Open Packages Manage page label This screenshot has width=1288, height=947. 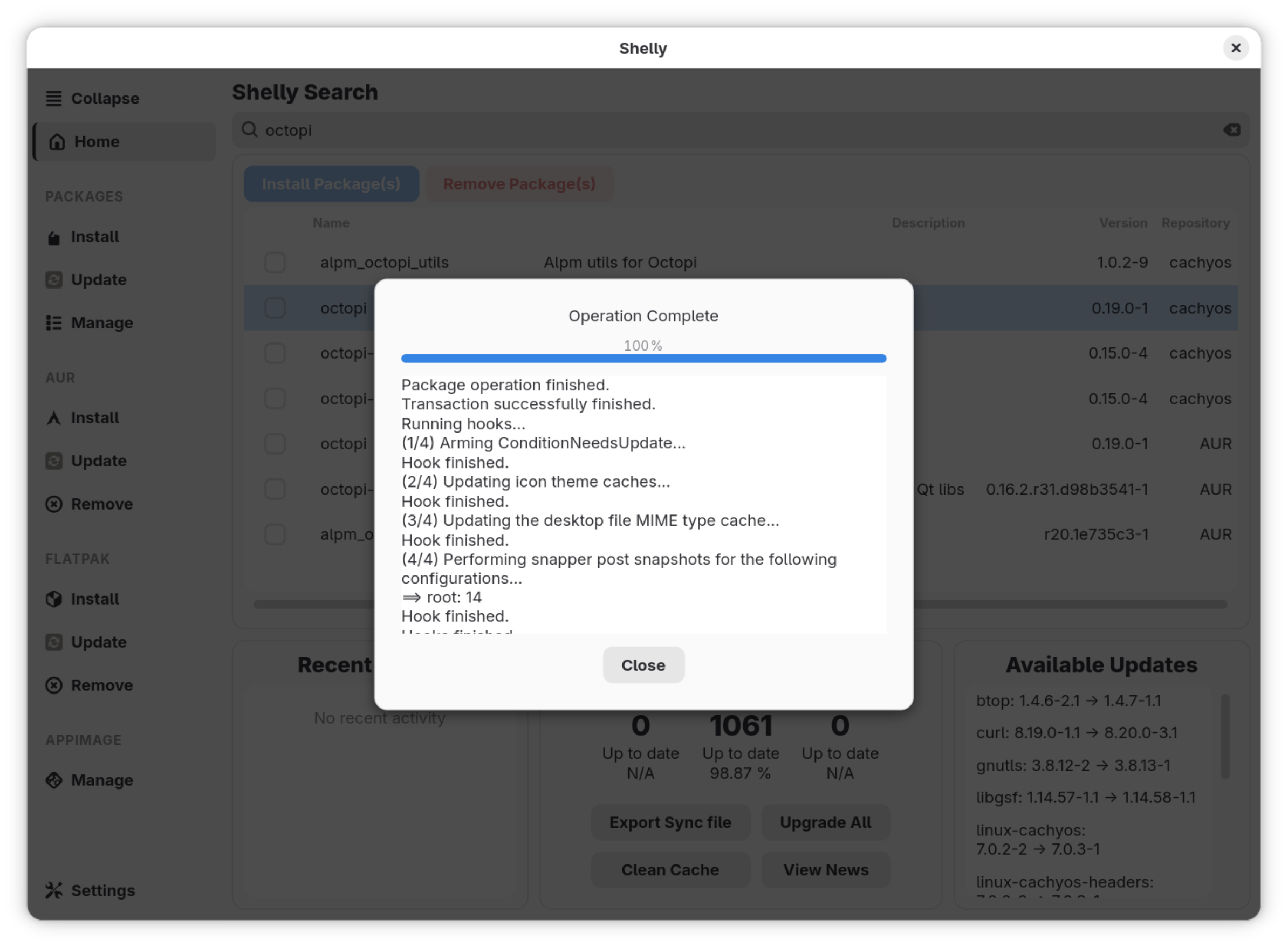[102, 324]
